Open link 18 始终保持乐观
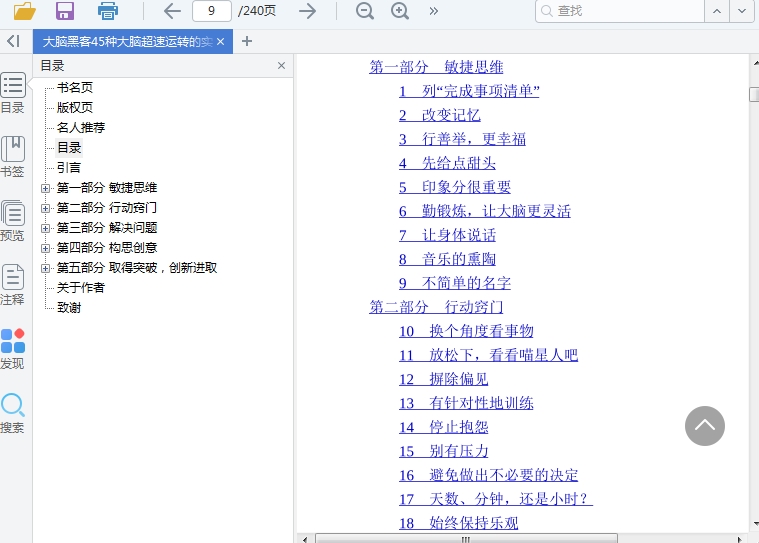The image size is (759, 543). pyautogui.click(x=458, y=523)
